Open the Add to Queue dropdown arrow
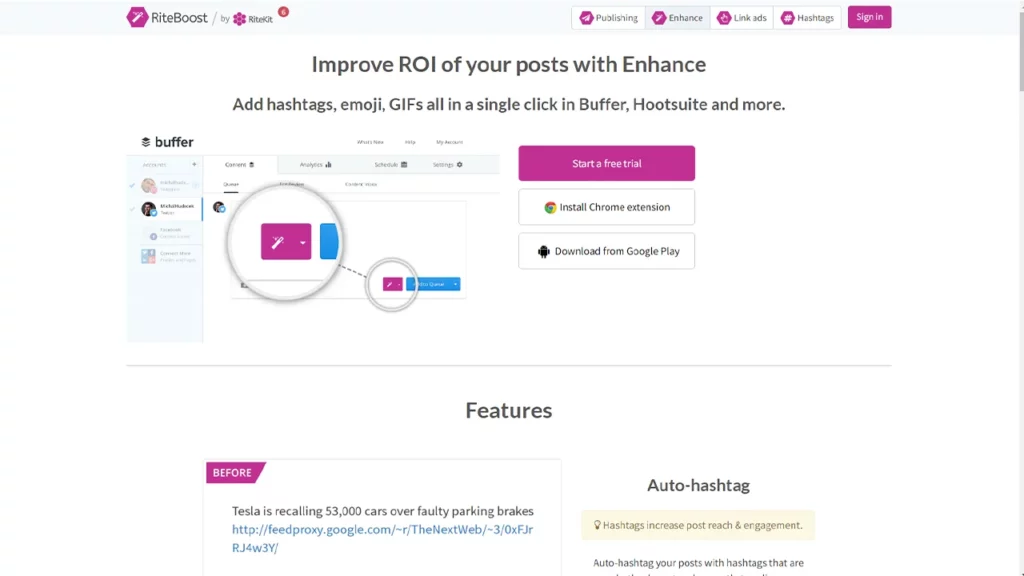This screenshot has width=1024, height=576. (455, 284)
